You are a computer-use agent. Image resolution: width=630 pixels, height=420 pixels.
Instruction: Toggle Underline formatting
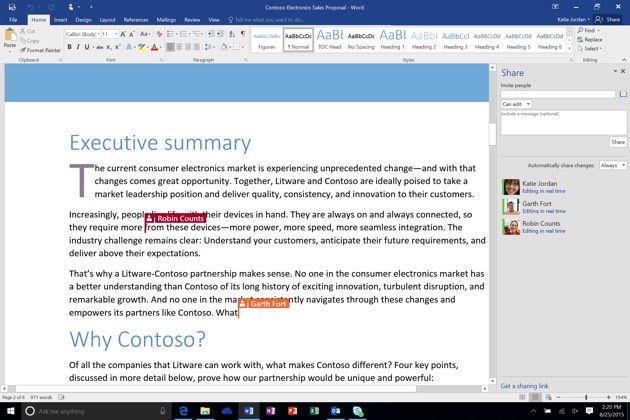[87, 47]
